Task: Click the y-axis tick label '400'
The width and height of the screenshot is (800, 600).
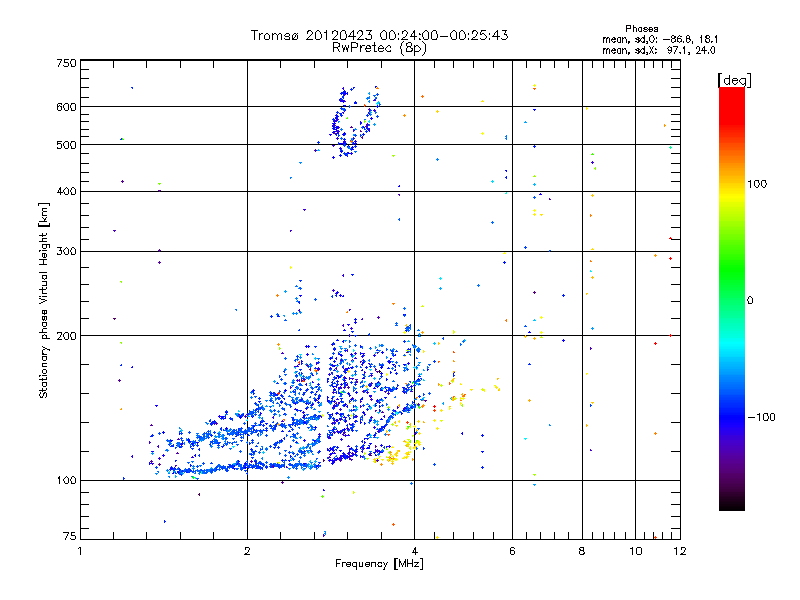Action: click(66, 192)
